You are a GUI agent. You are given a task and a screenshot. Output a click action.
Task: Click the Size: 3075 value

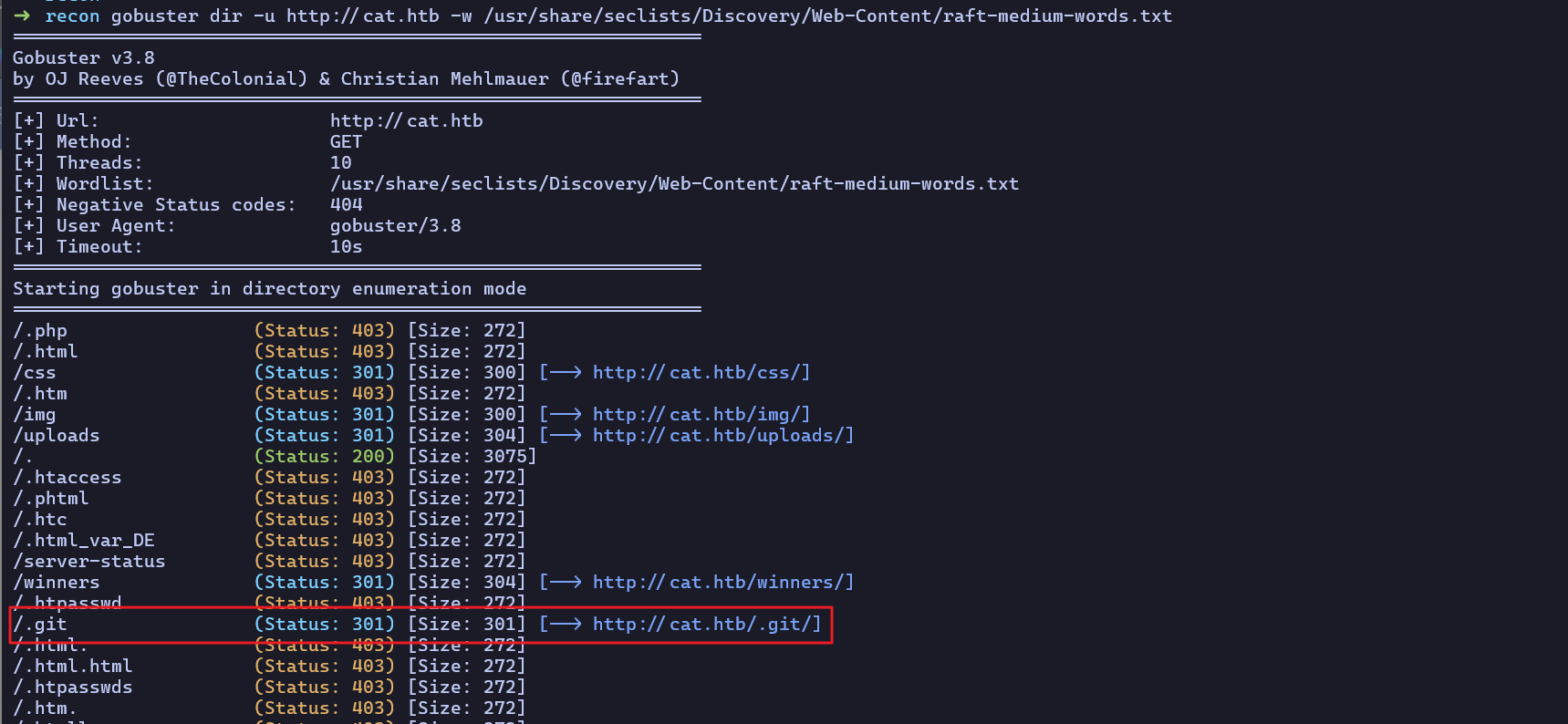click(x=472, y=456)
